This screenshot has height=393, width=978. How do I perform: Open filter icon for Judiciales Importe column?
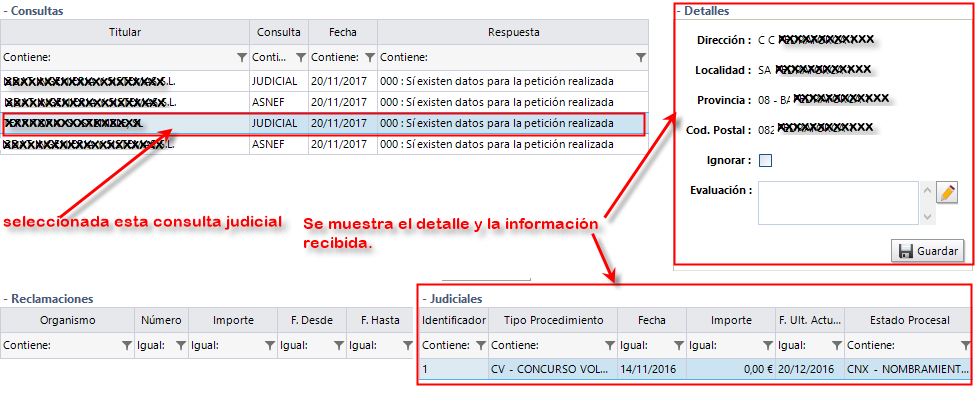(x=767, y=345)
